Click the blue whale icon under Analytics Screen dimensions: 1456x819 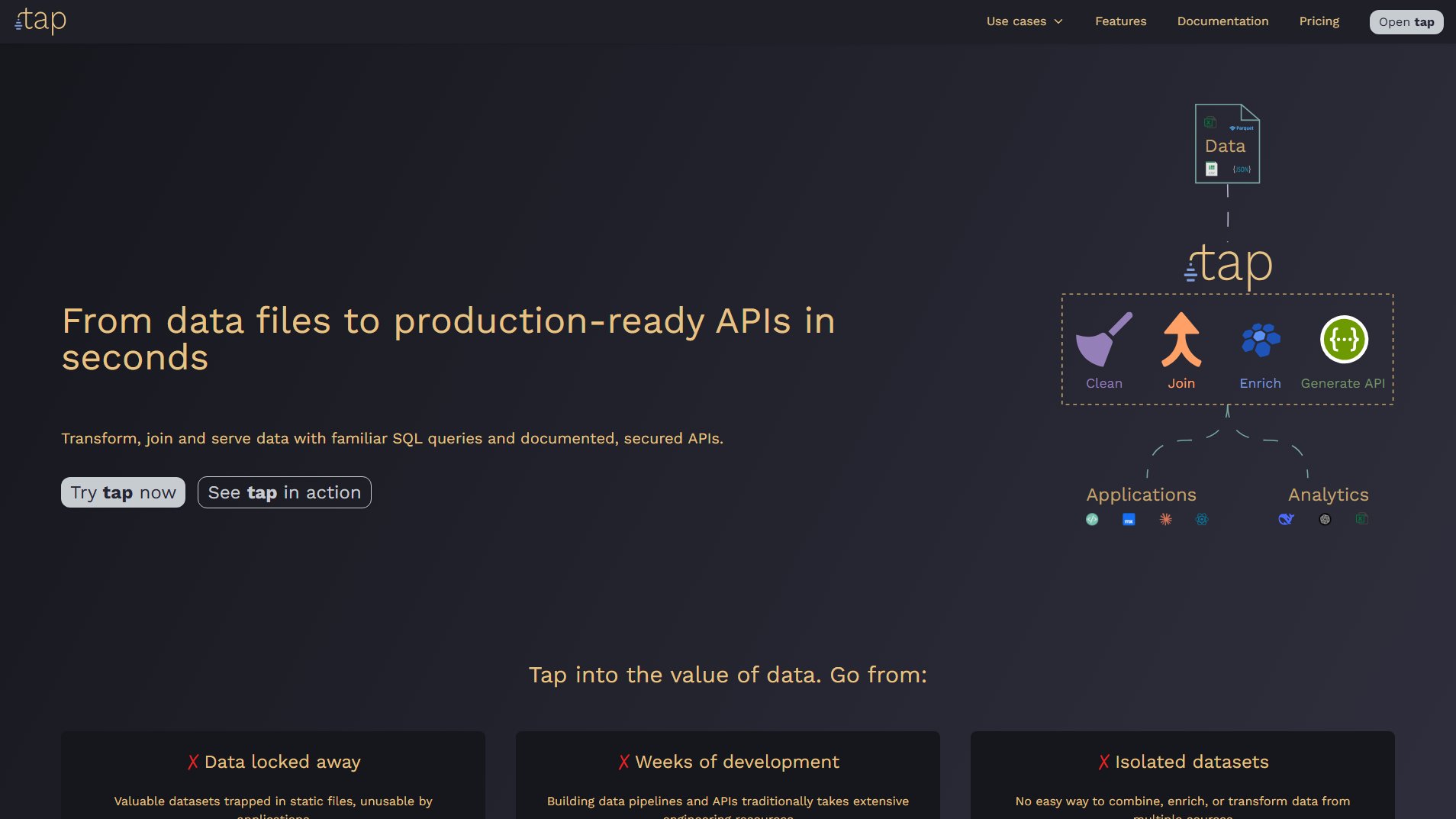1287,519
